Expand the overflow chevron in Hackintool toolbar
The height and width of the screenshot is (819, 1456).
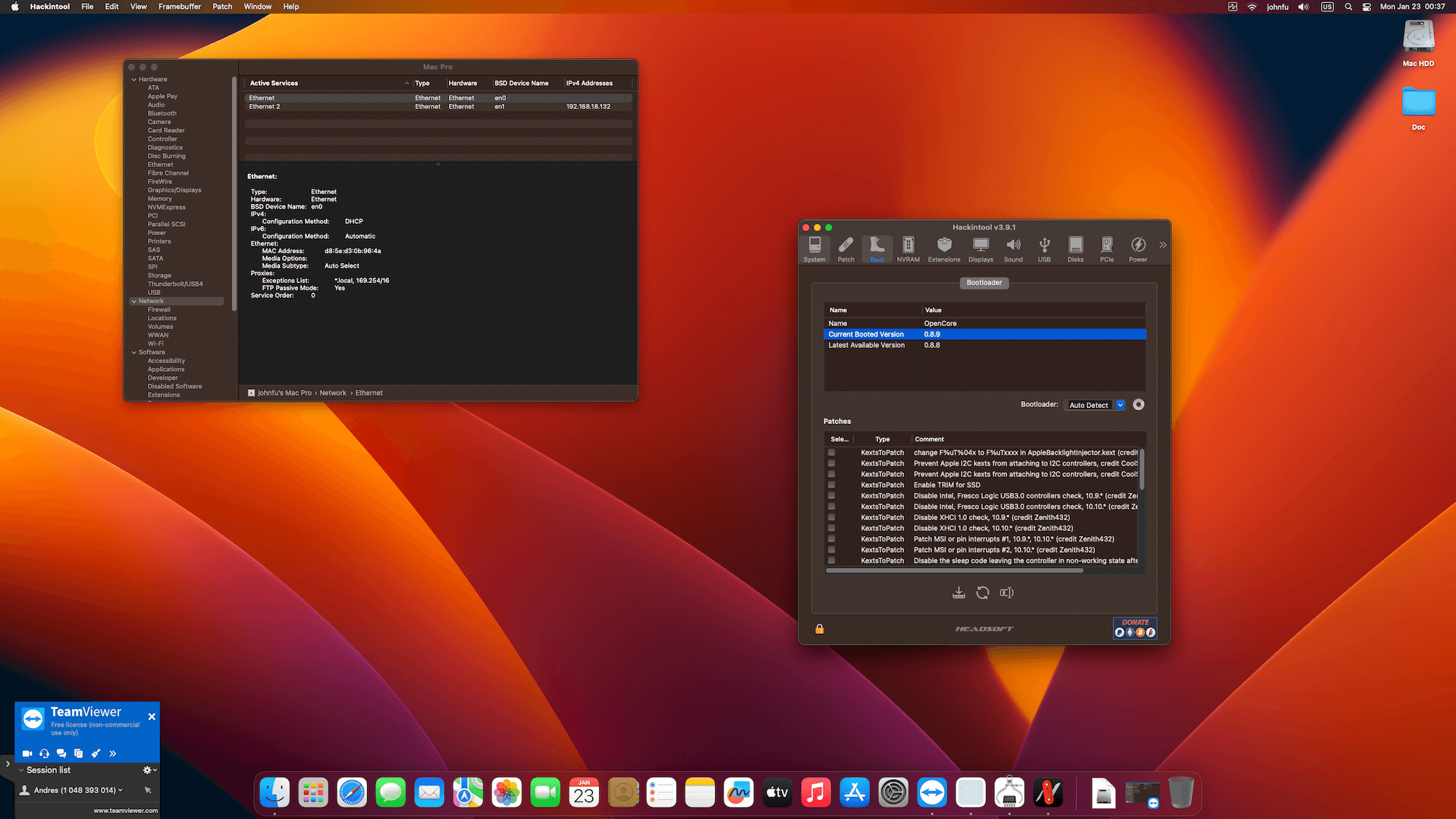point(1163,245)
